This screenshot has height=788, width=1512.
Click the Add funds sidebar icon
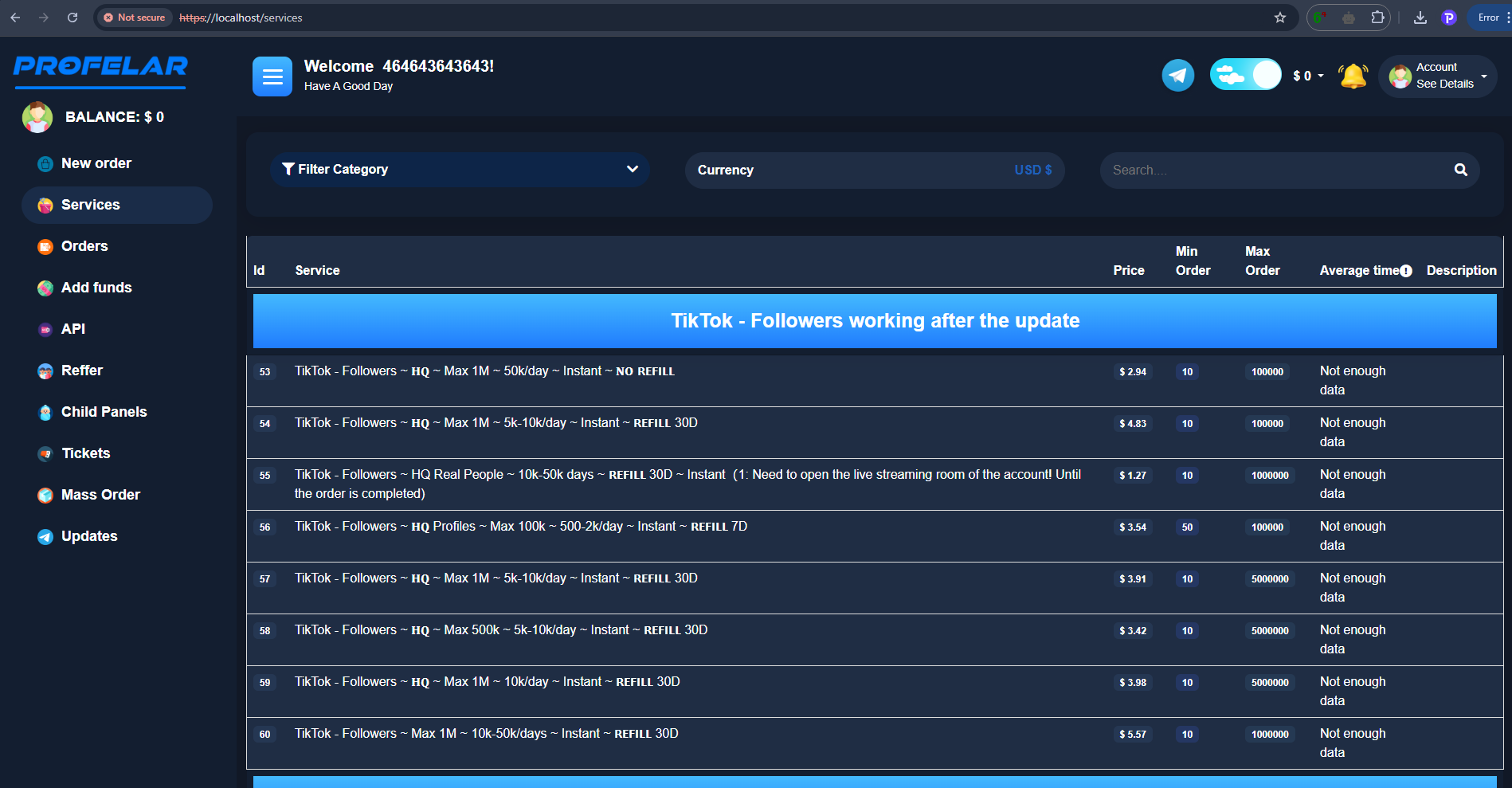tap(45, 288)
